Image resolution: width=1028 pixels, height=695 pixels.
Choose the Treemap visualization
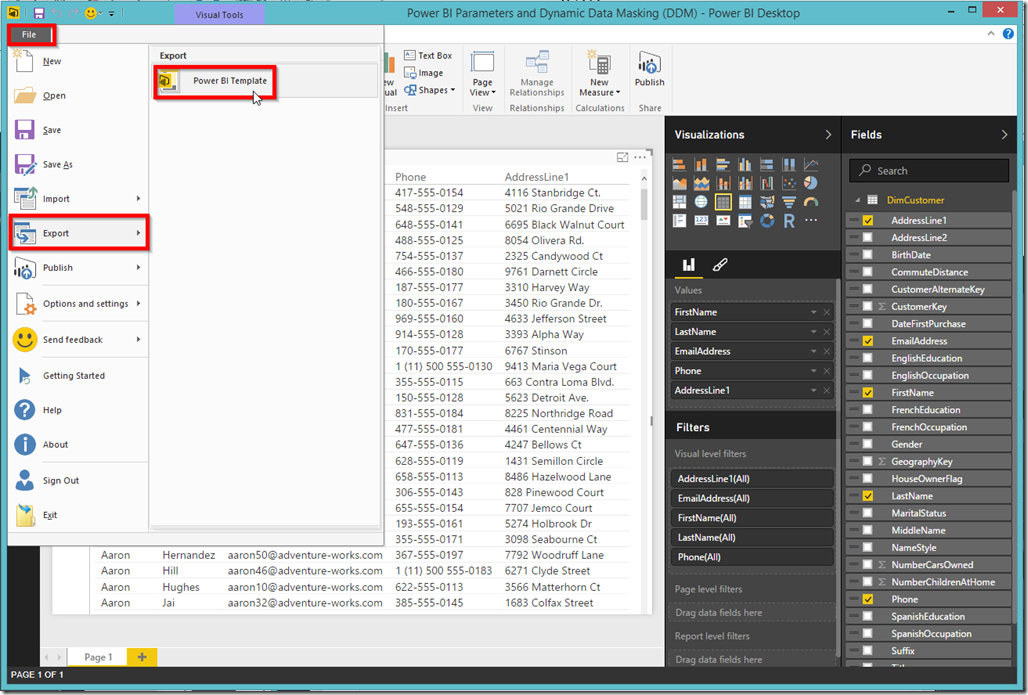click(x=679, y=201)
